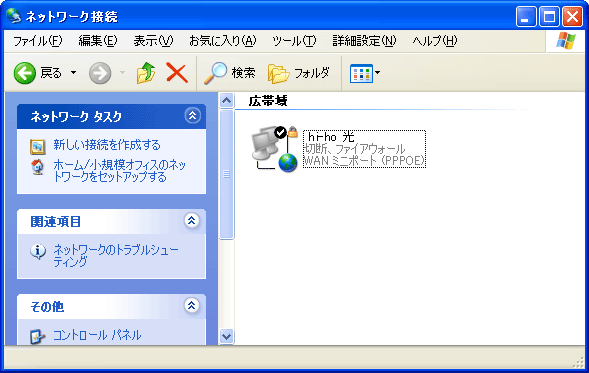
Task: Click the コントロール パネル link
Action: click(x=97, y=335)
